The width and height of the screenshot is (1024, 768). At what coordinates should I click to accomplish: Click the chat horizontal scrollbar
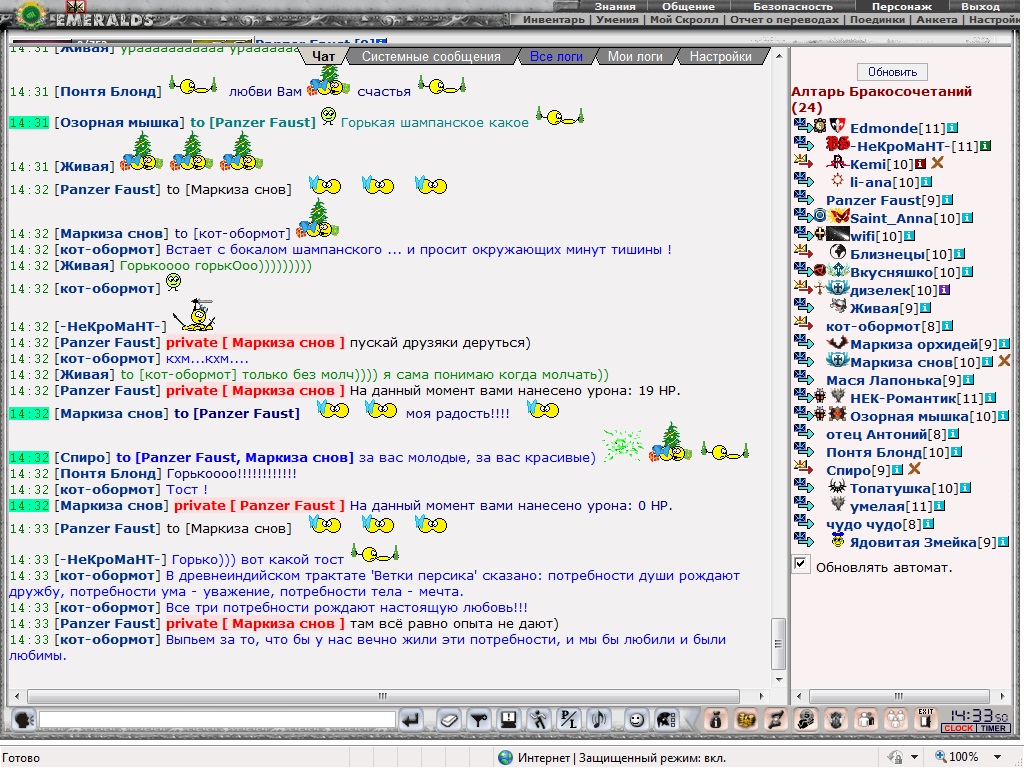[383, 696]
